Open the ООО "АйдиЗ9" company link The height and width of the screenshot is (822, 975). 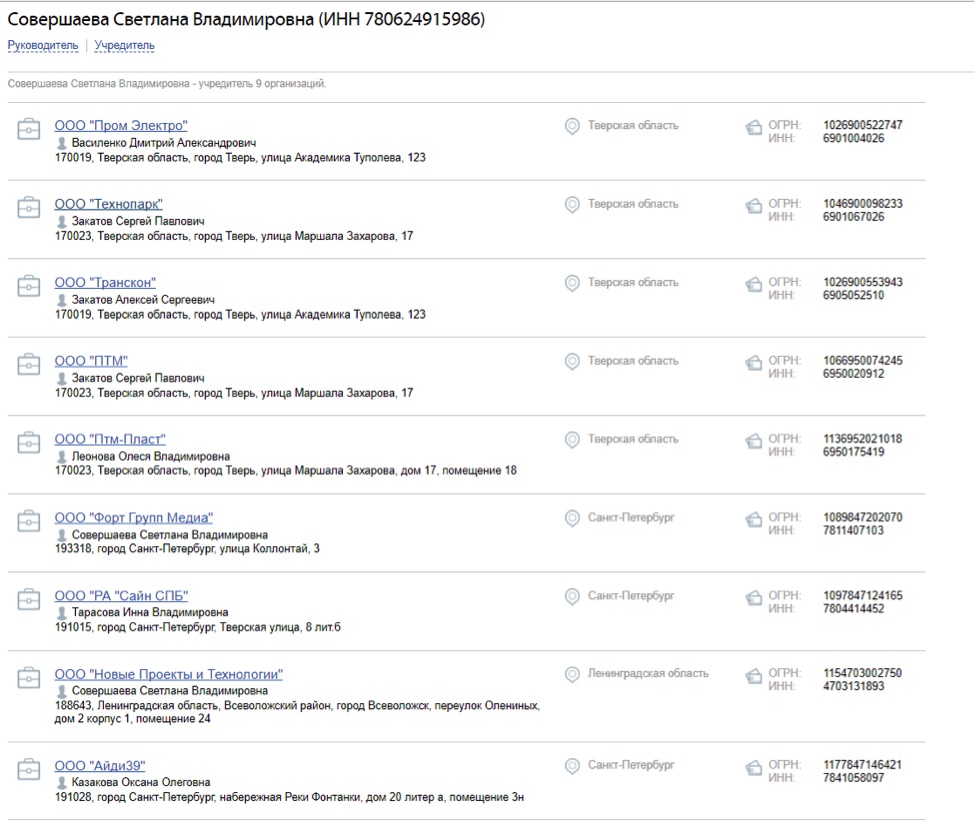100,766
